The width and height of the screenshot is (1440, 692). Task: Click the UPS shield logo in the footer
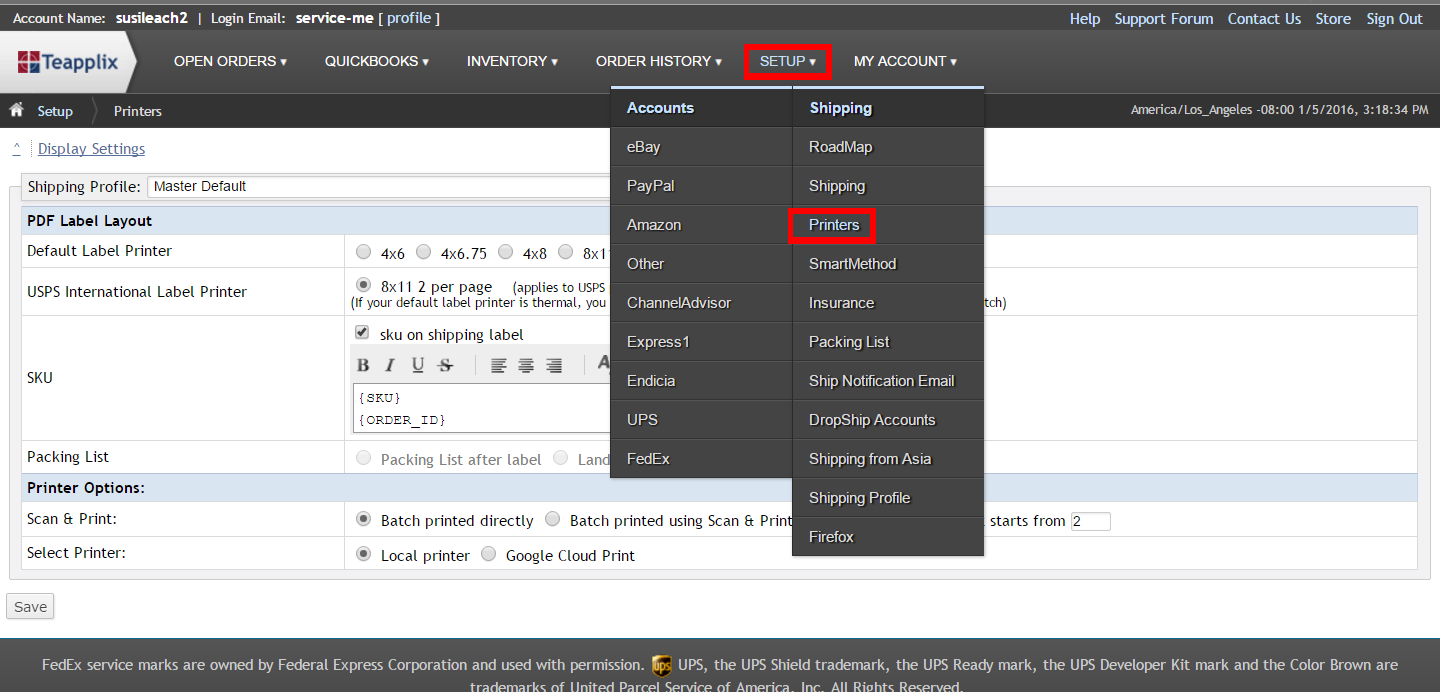click(661, 665)
